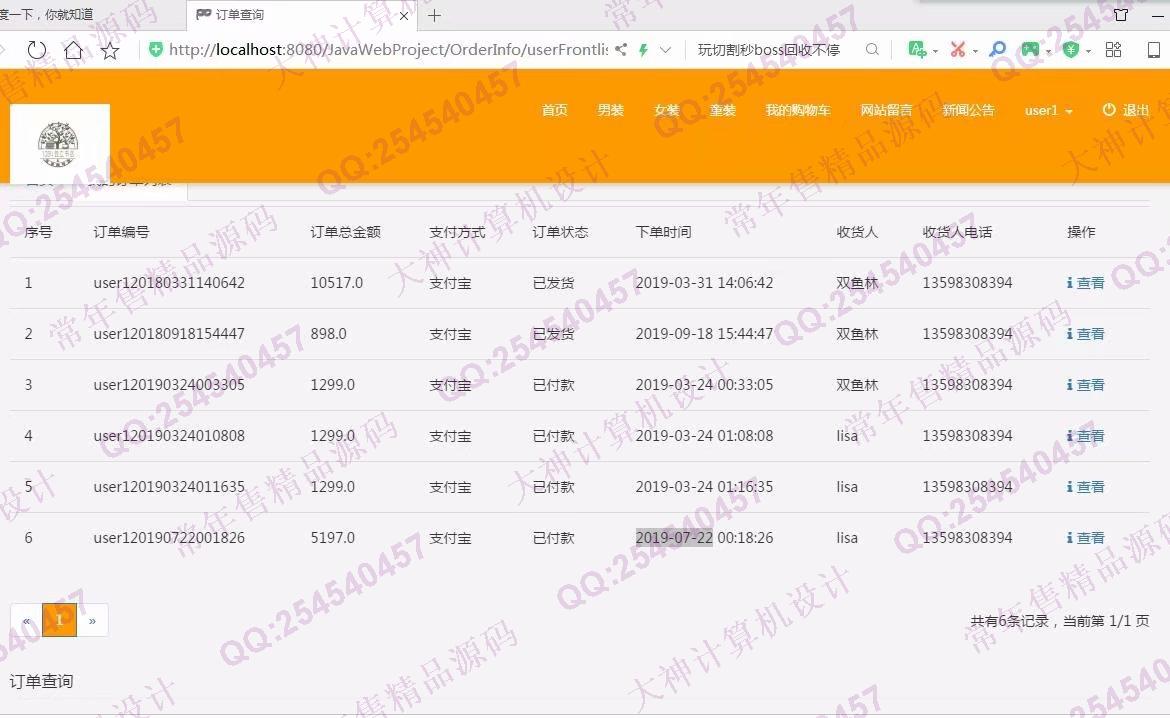This screenshot has width=1170, height=718.
Task: Go to 首页 in navigation
Action: point(554,110)
